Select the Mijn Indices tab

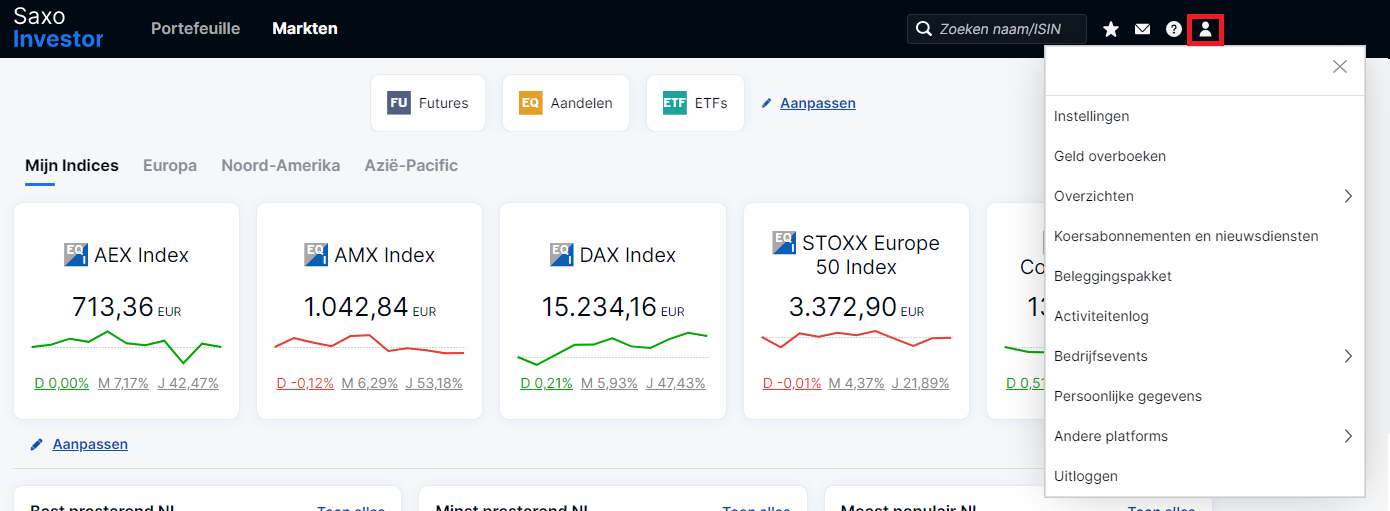(x=72, y=166)
